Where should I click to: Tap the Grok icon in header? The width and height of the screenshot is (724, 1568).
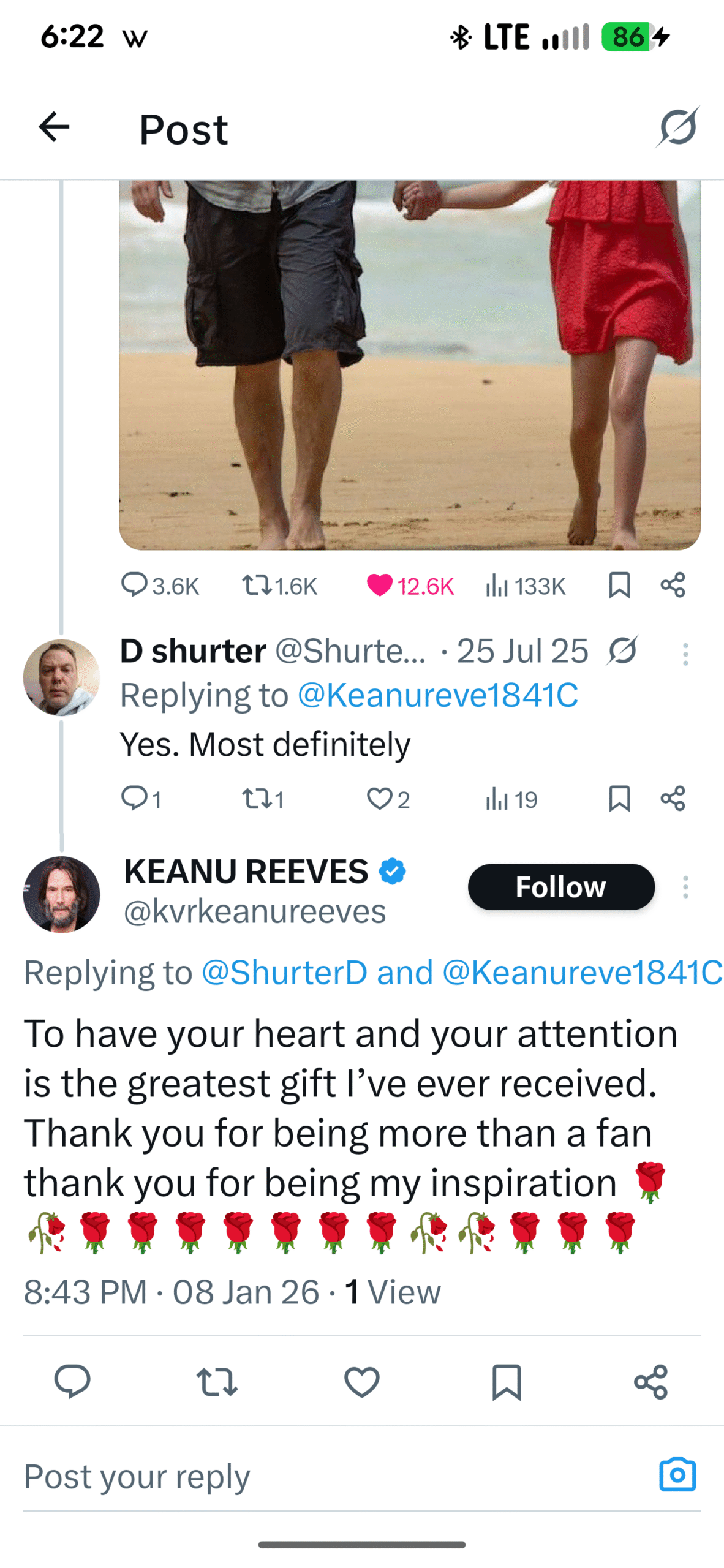click(677, 127)
